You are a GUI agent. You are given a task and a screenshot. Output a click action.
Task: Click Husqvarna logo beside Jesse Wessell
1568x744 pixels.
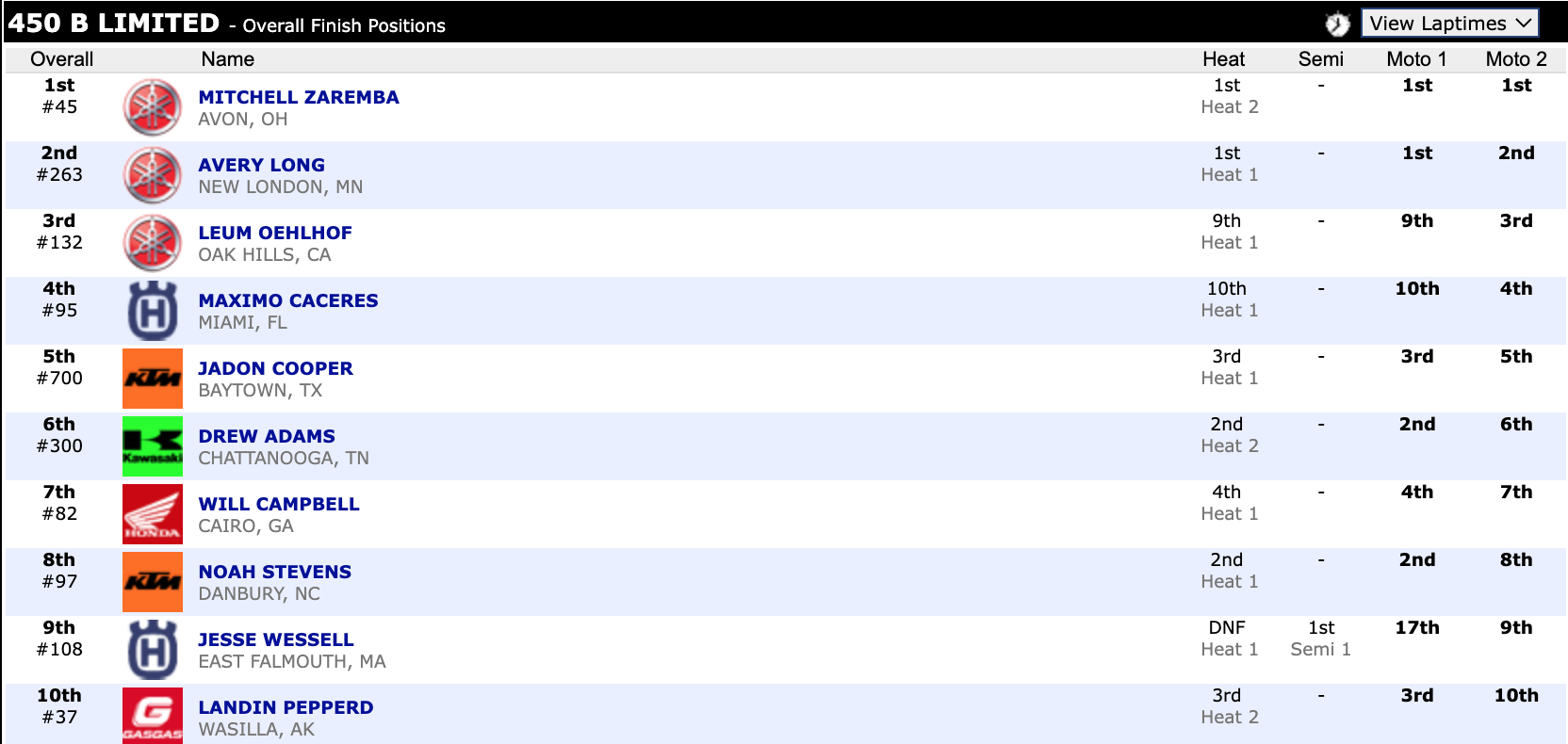click(153, 650)
